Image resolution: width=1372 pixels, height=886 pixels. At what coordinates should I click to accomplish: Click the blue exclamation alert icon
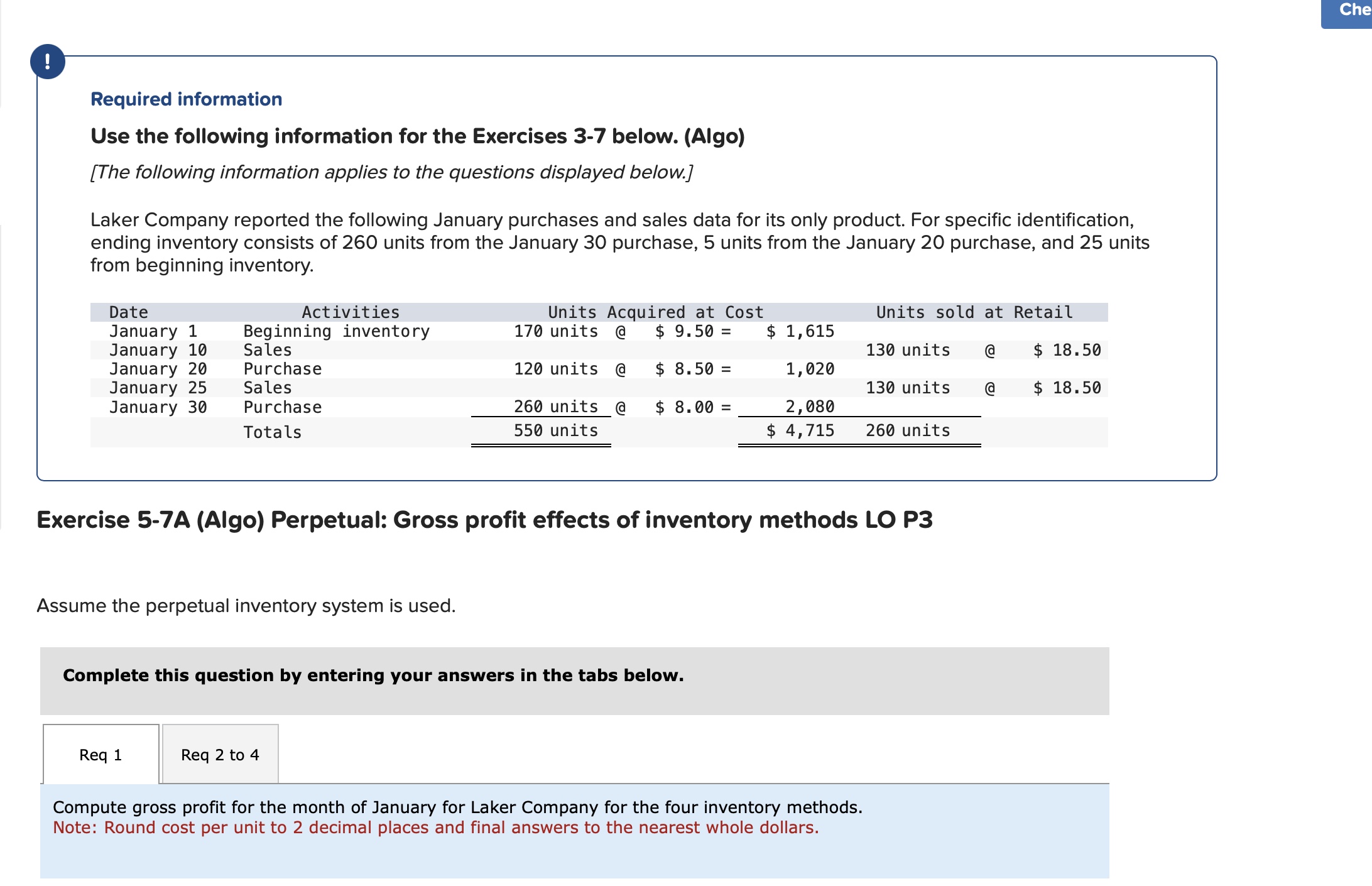(48, 61)
